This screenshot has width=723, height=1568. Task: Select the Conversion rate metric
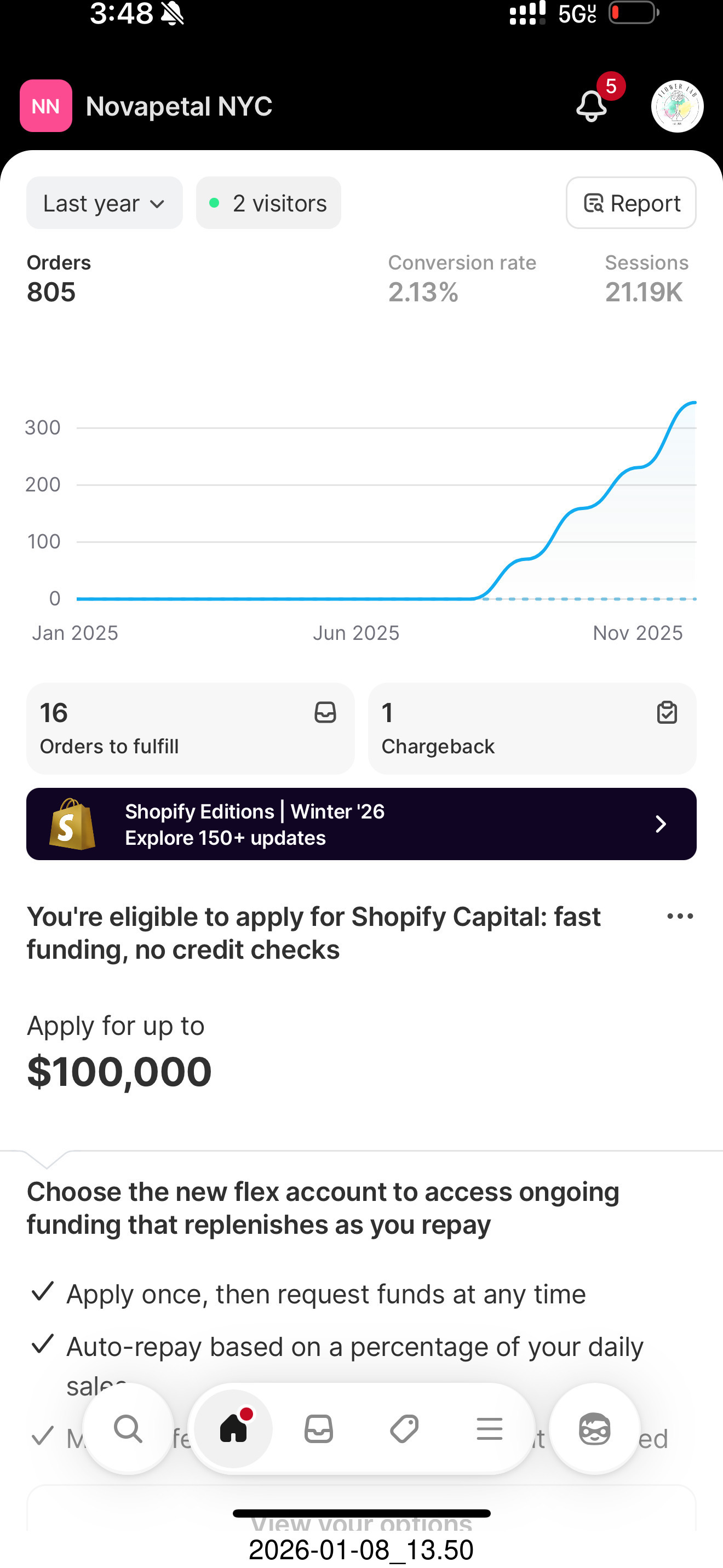click(x=462, y=279)
